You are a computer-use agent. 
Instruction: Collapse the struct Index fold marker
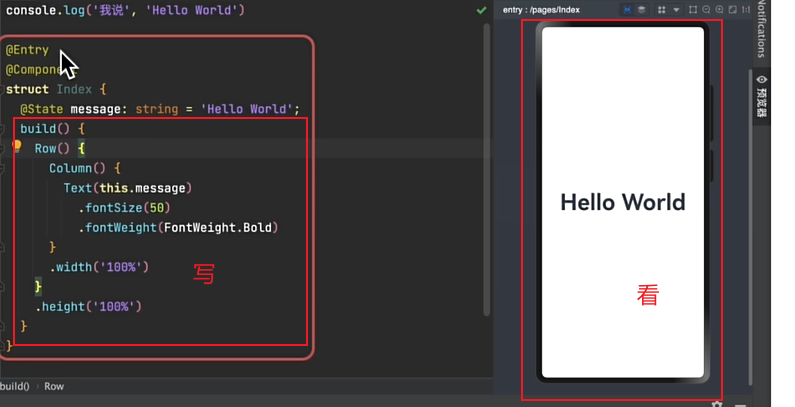(2, 90)
